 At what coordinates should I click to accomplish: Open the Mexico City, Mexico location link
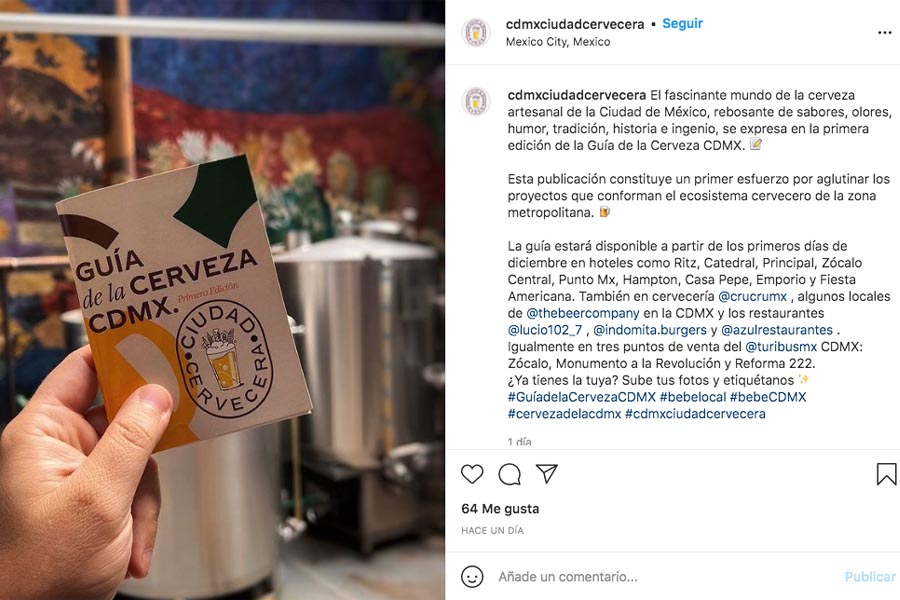click(x=558, y=41)
